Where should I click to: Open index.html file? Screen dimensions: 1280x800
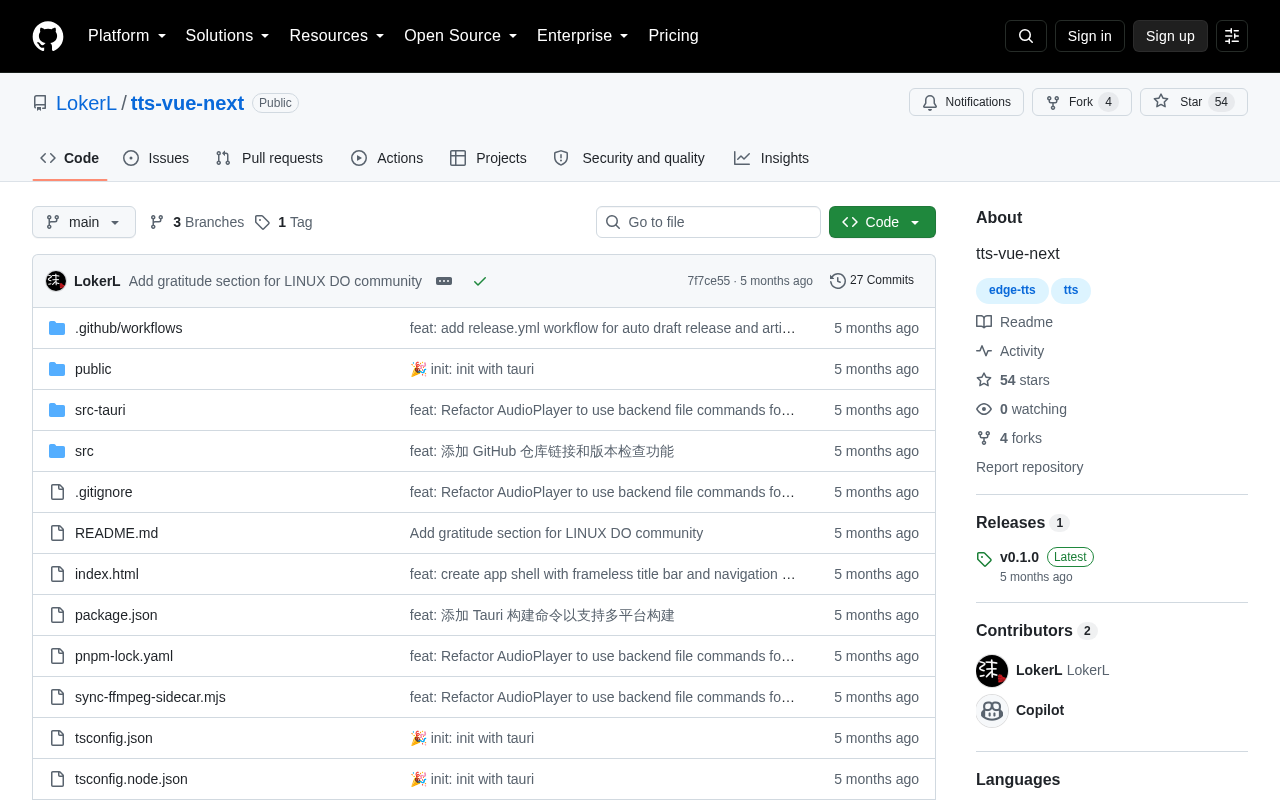coord(107,574)
